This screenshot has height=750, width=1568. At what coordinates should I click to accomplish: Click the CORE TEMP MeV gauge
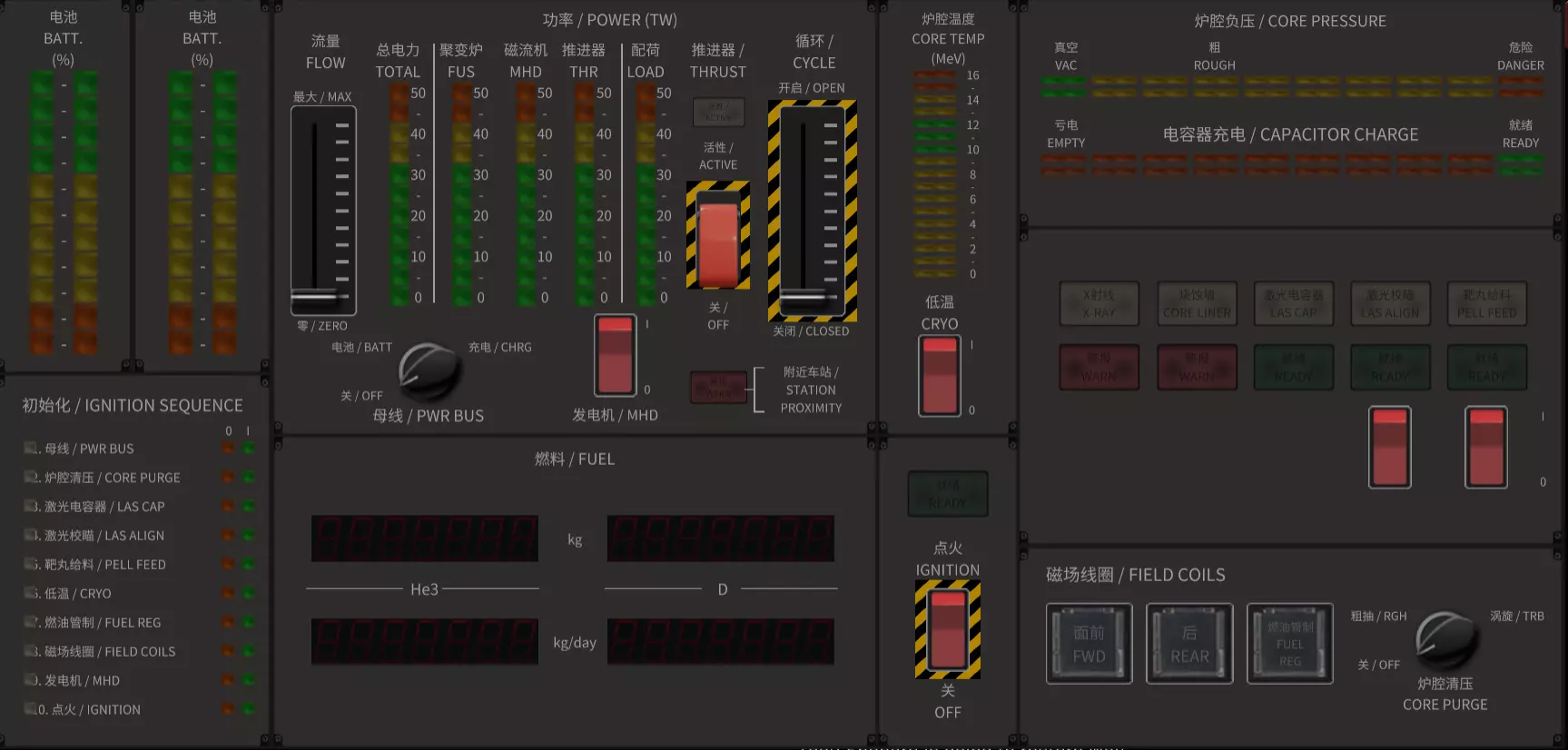pos(935,174)
